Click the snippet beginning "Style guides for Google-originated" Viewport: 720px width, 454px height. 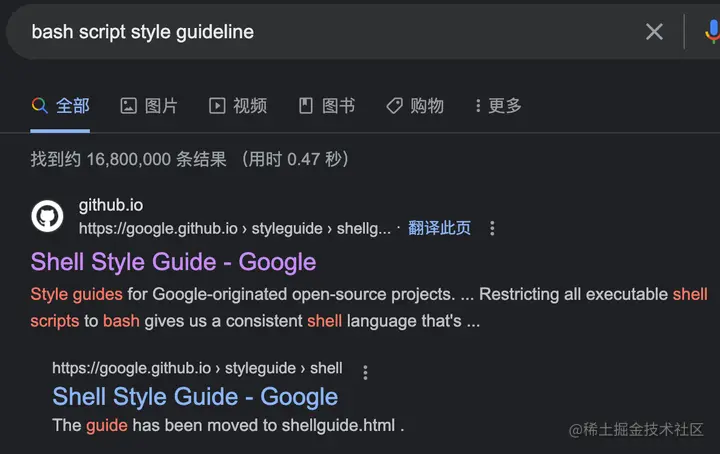[369, 308]
